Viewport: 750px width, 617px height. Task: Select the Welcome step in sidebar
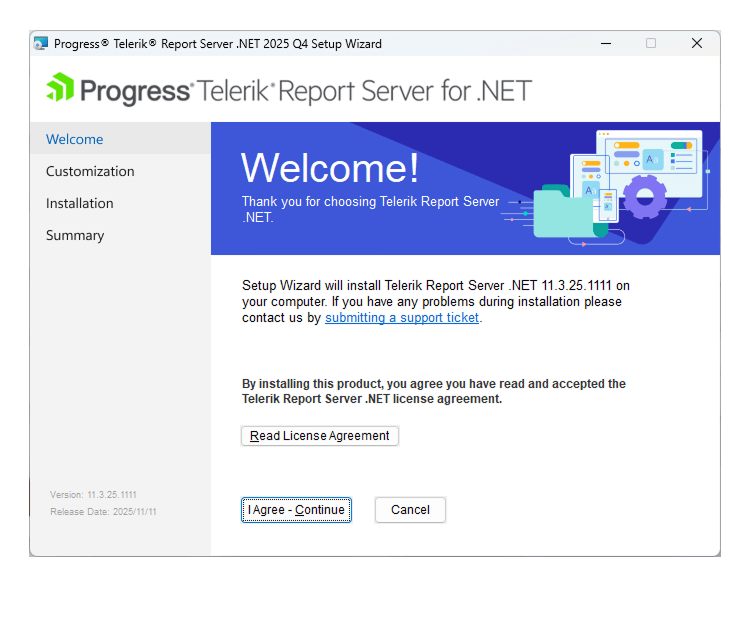coord(121,139)
